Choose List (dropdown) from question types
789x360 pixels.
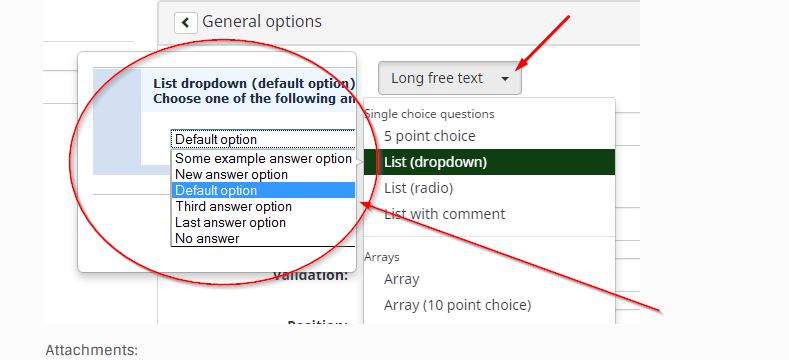[489, 162]
